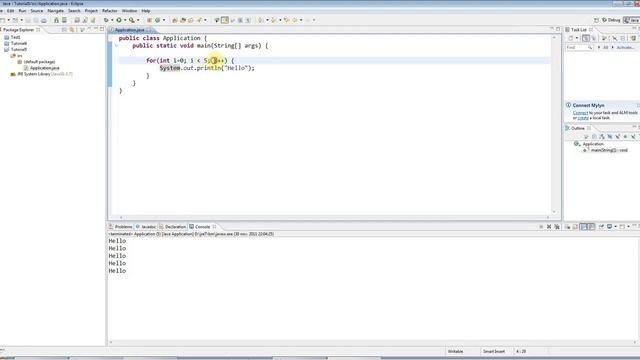640x360 pixels.
Task: Select the Application class in Outline
Action: click(x=593, y=144)
